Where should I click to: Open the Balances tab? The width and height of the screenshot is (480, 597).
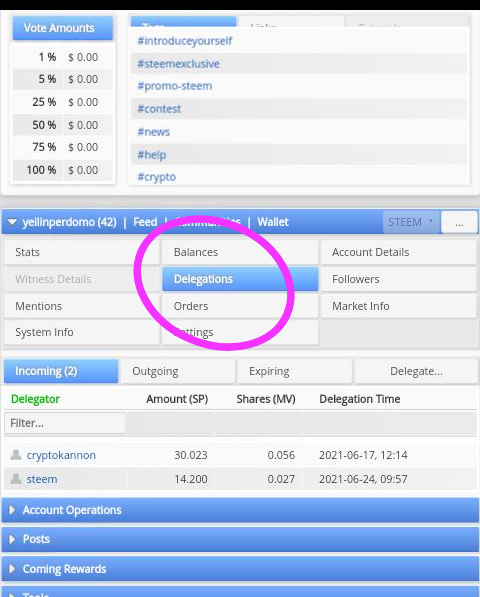(240, 252)
